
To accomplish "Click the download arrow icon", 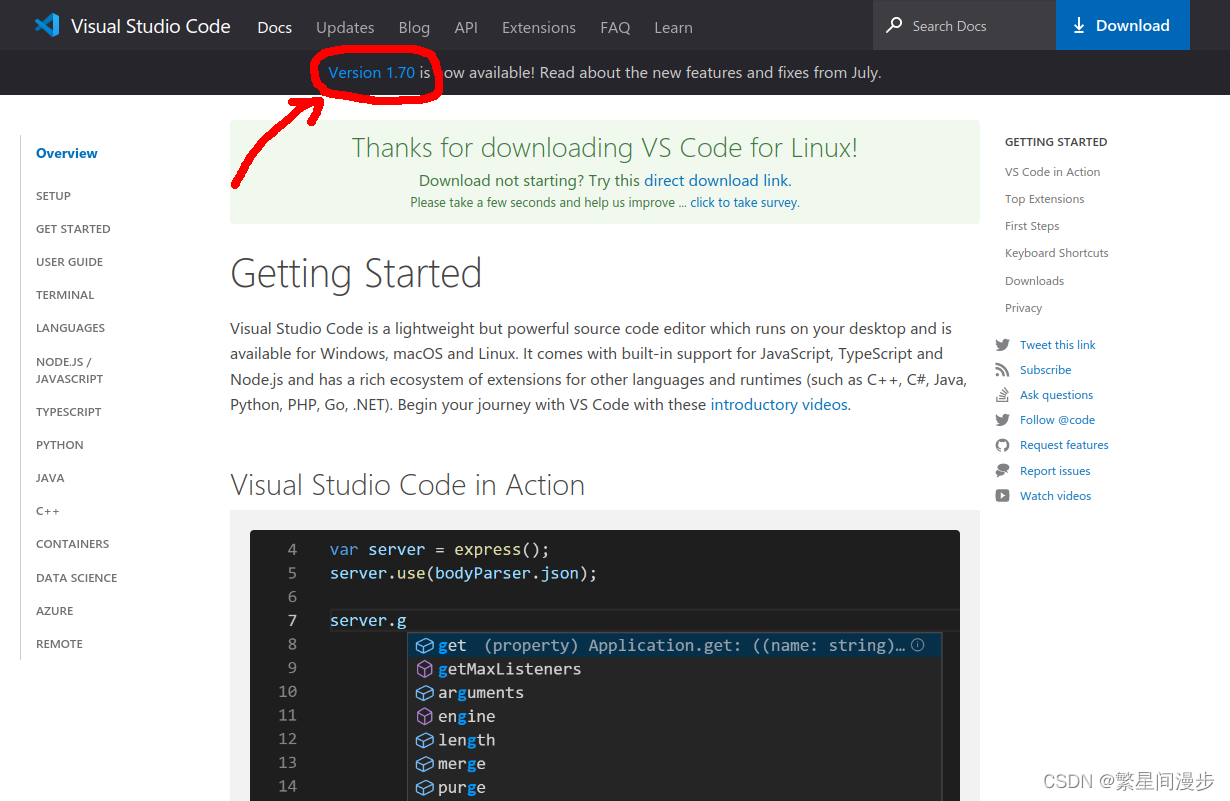I will (1079, 26).
